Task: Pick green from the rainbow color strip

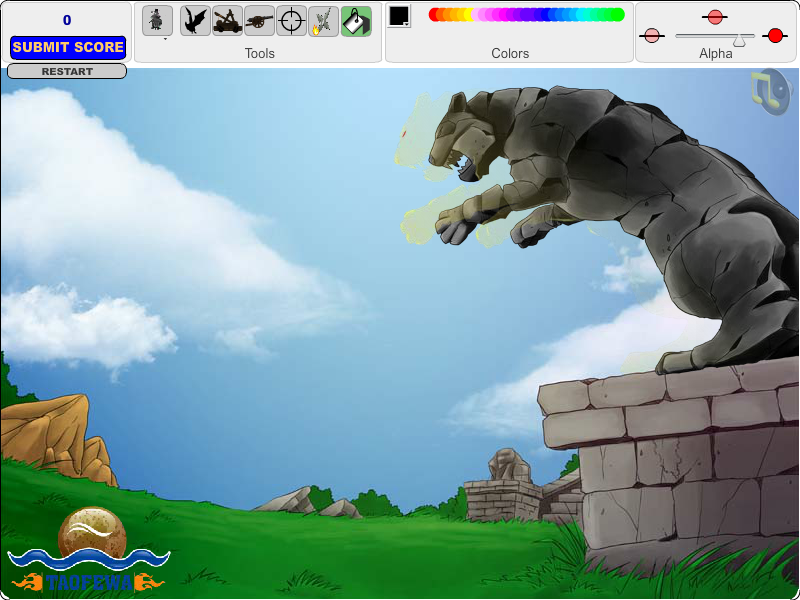Action: pyautogui.click(x=616, y=15)
